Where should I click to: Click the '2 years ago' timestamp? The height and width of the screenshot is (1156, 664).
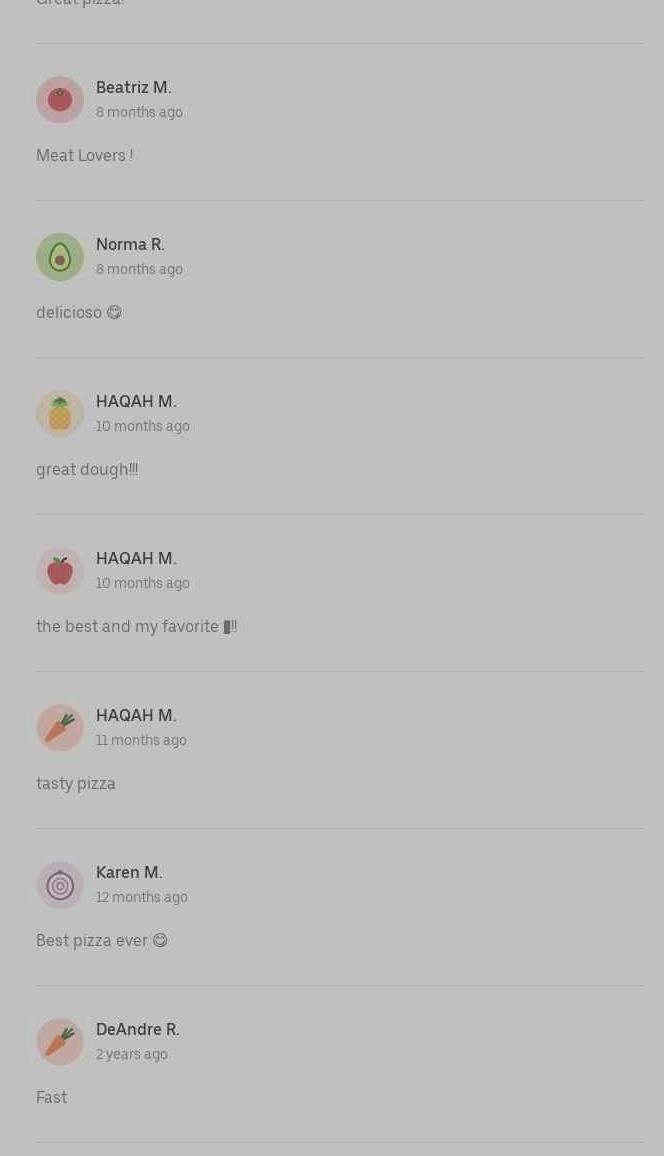pyautogui.click(x=132, y=1054)
